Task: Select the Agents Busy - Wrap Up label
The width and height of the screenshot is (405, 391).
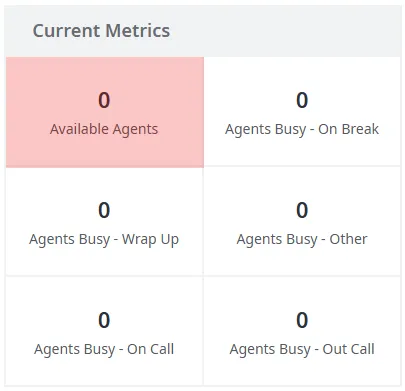Action: pyautogui.click(x=104, y=240)
